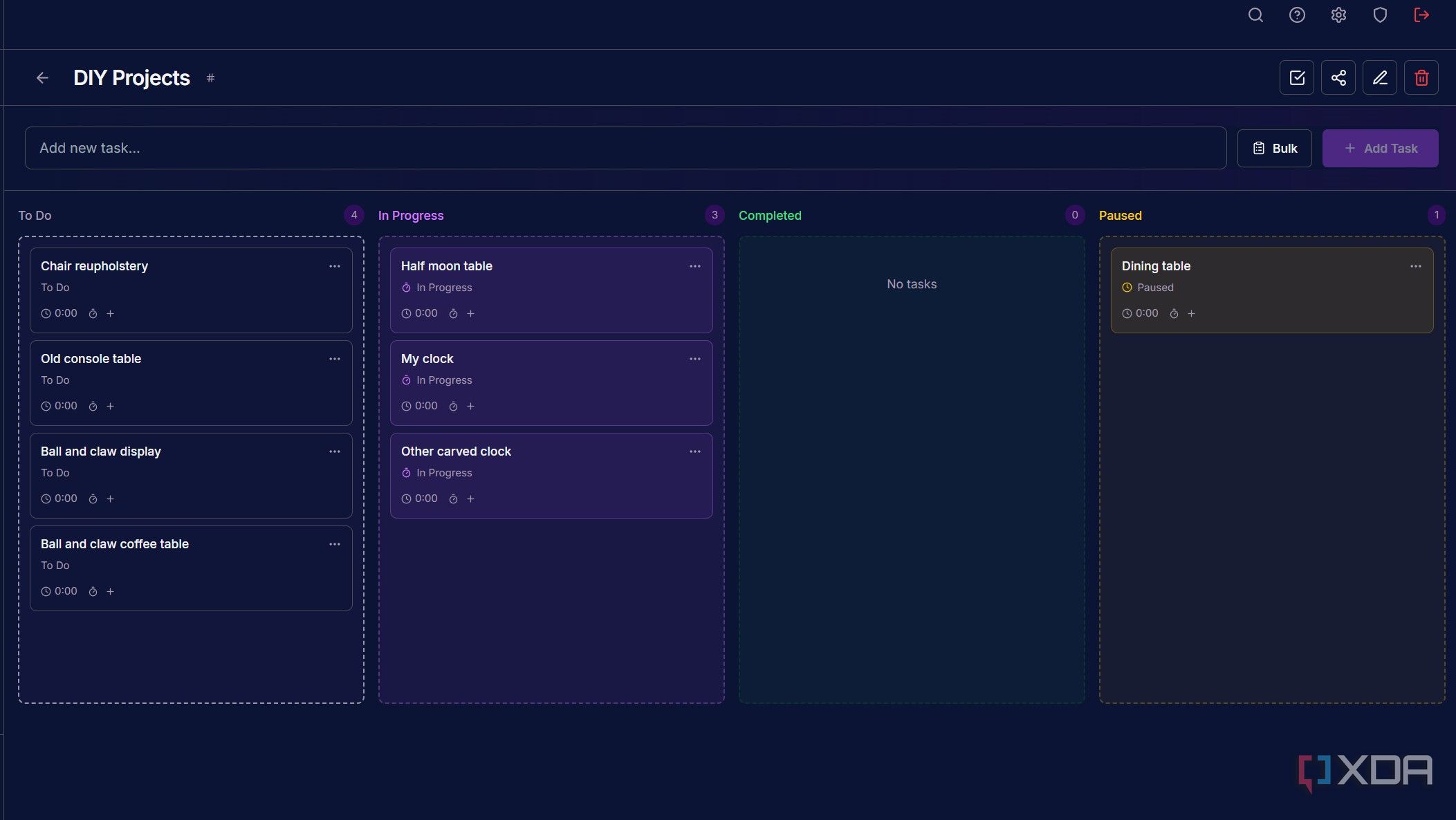
Task: Select the Ball and claw coffee table title
Action: click(115, 544)
